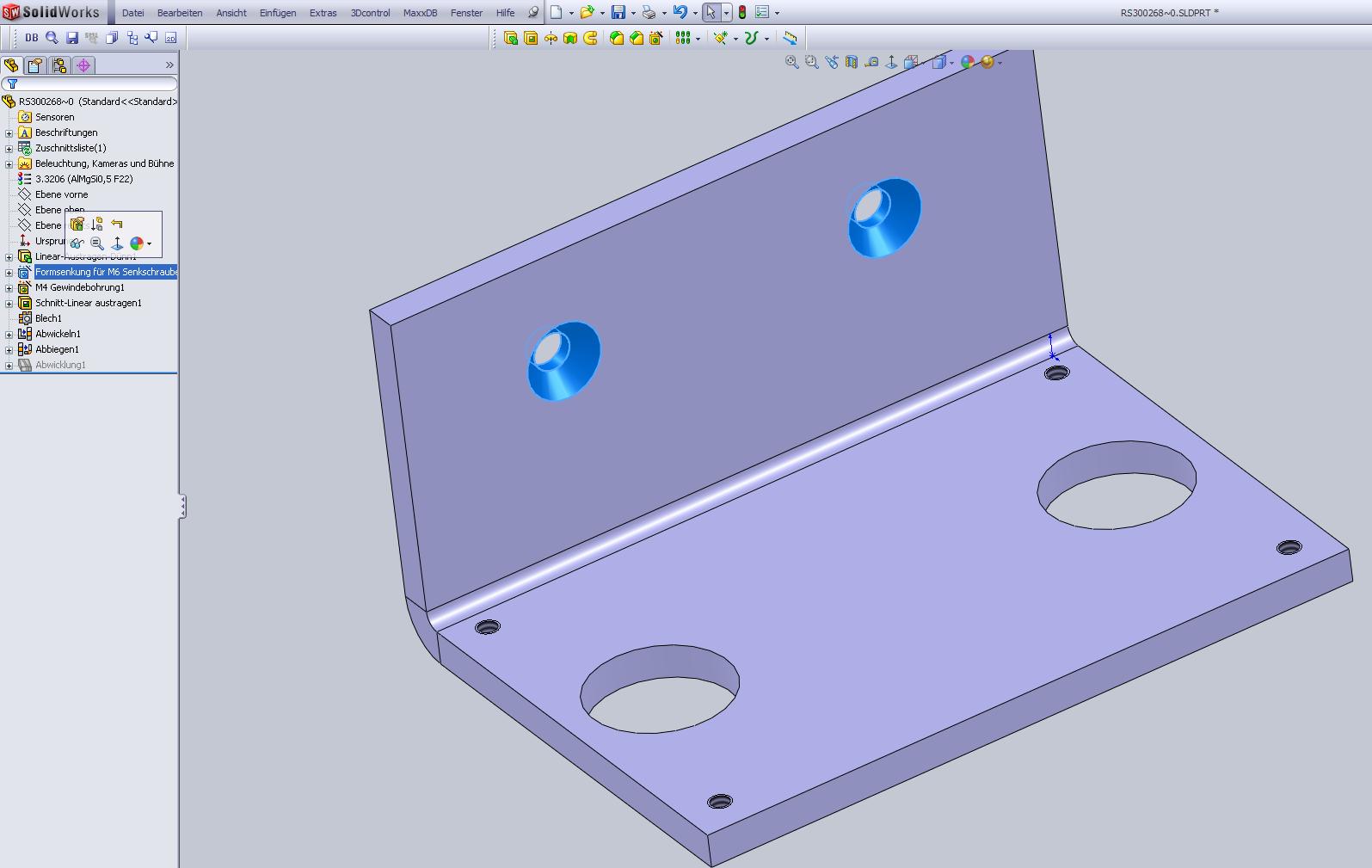Click the Save disk icon in top bar
The width and height of the screenshot is (1372, 868).
pos(618,13)
